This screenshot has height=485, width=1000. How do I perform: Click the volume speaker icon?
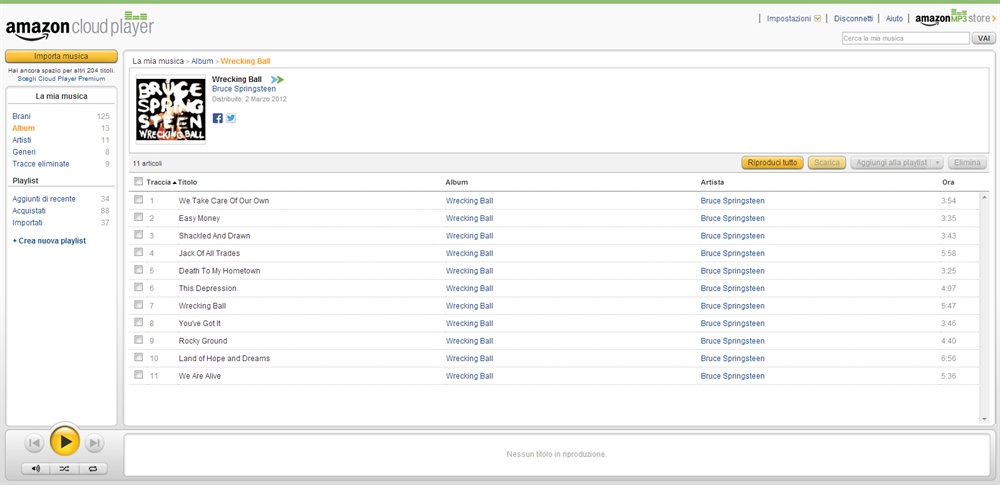[36, 469]
